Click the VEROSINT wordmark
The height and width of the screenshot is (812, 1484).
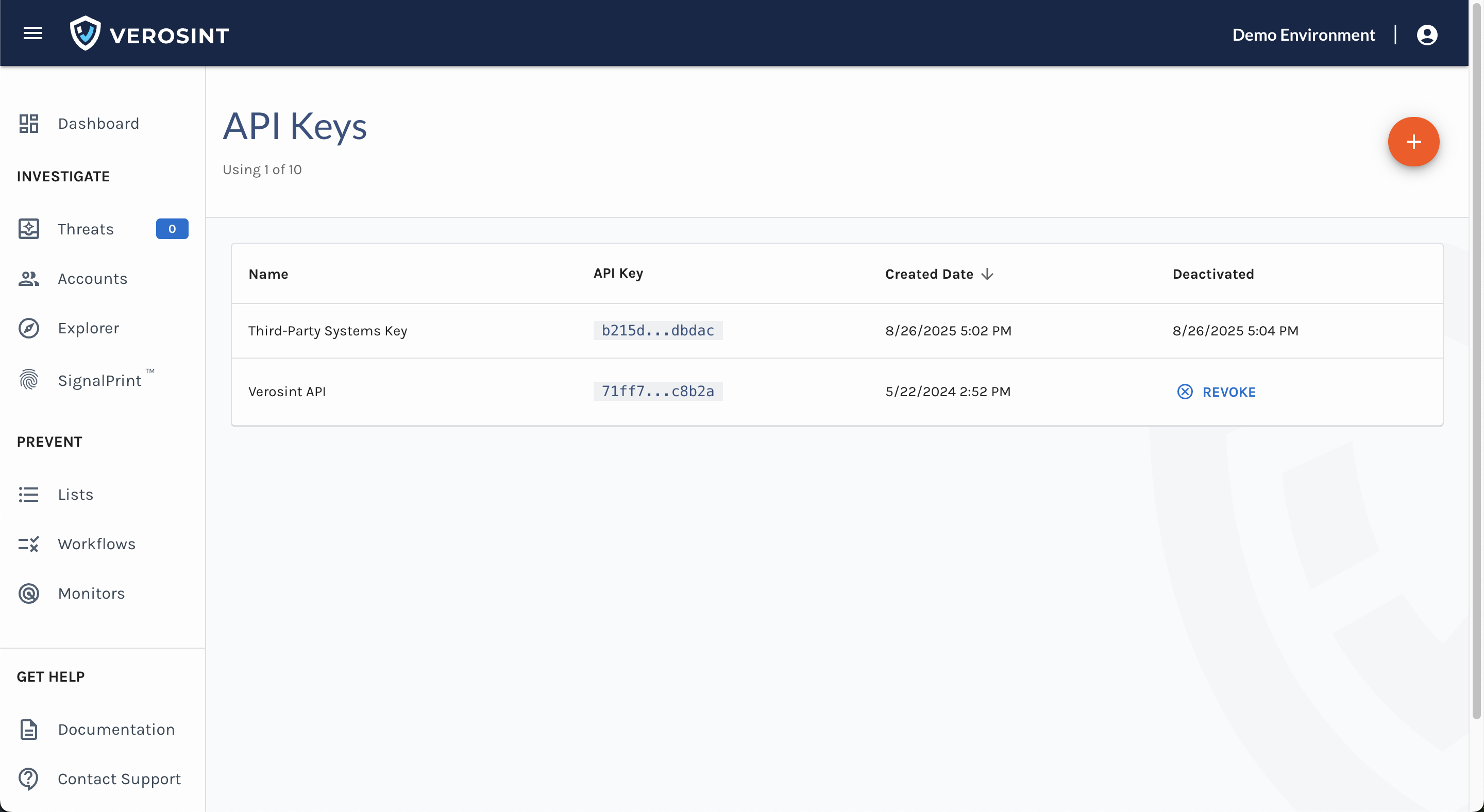[170, 36]
